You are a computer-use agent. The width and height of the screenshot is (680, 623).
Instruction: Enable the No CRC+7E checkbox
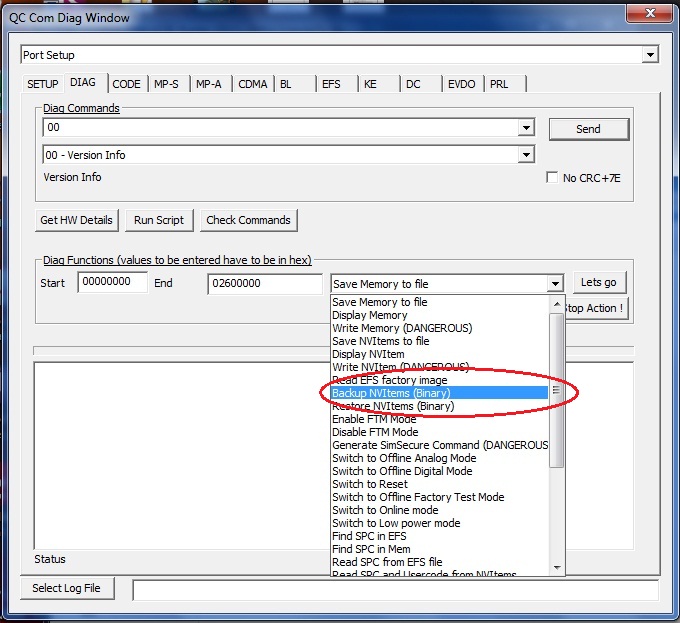pyautogui.click(x=552, y=178)
